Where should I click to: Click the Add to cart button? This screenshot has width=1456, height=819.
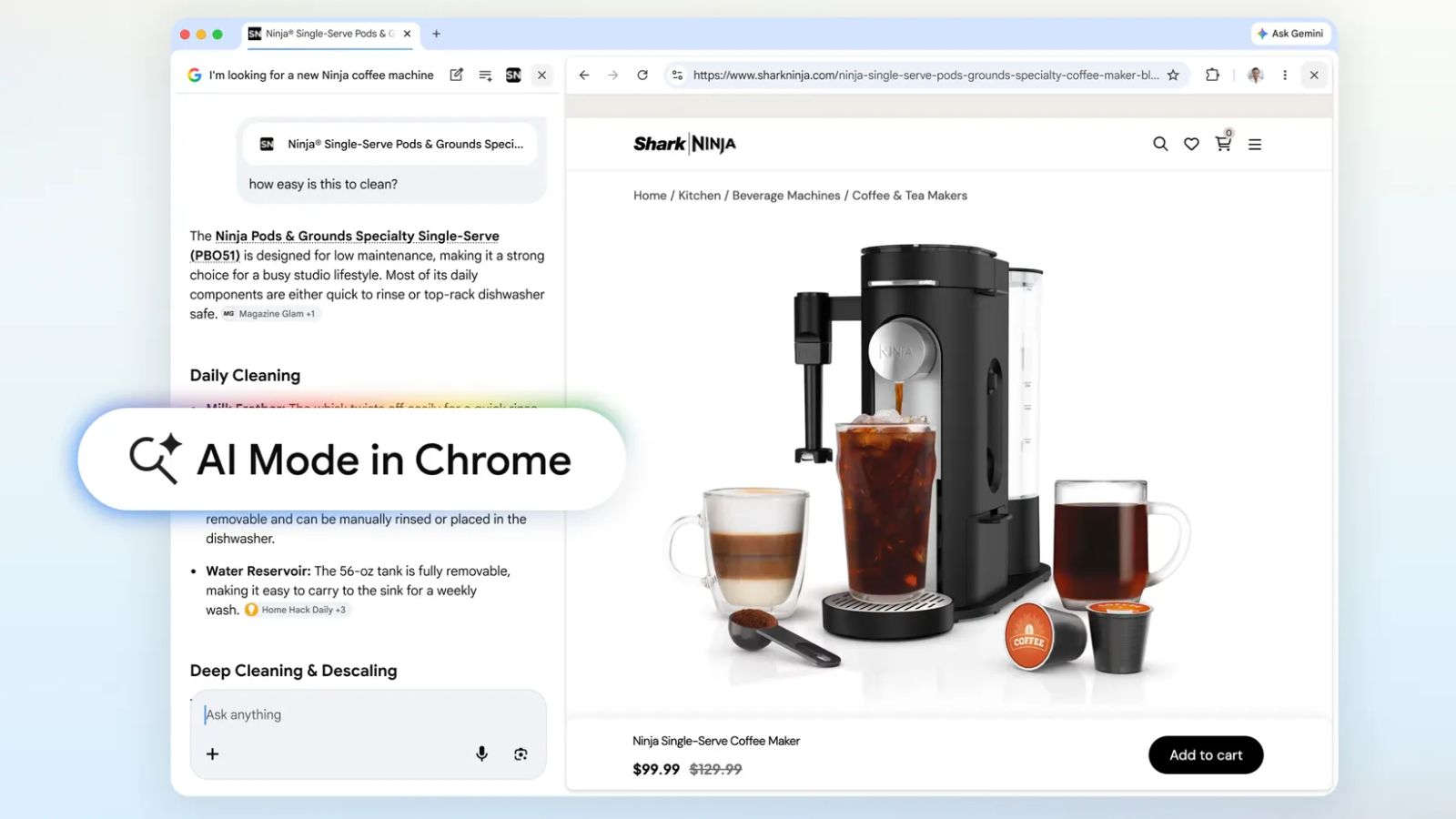[x=1206, y=754]
